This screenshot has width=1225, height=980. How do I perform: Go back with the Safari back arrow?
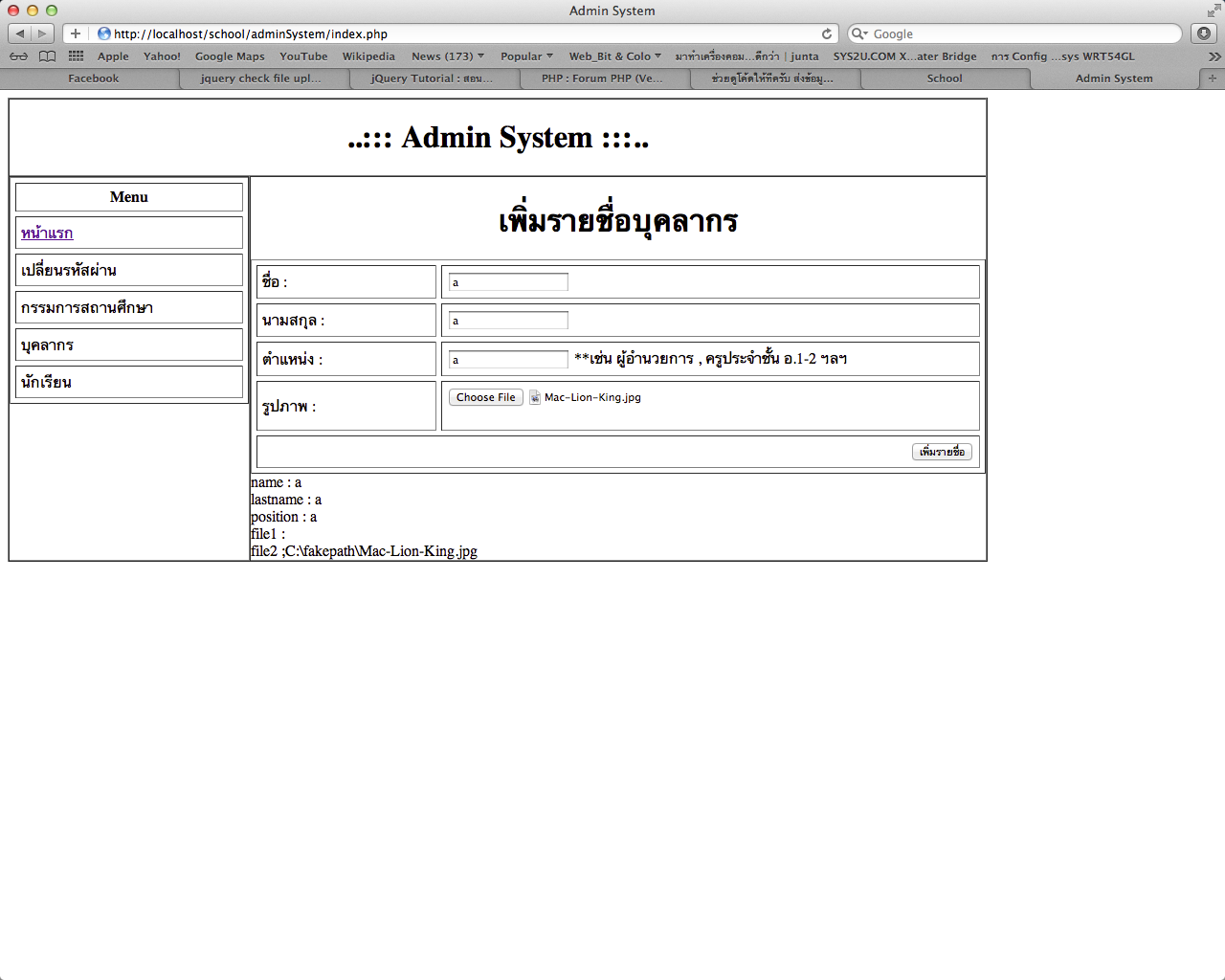pyautogui.click(x=20, y=33)
